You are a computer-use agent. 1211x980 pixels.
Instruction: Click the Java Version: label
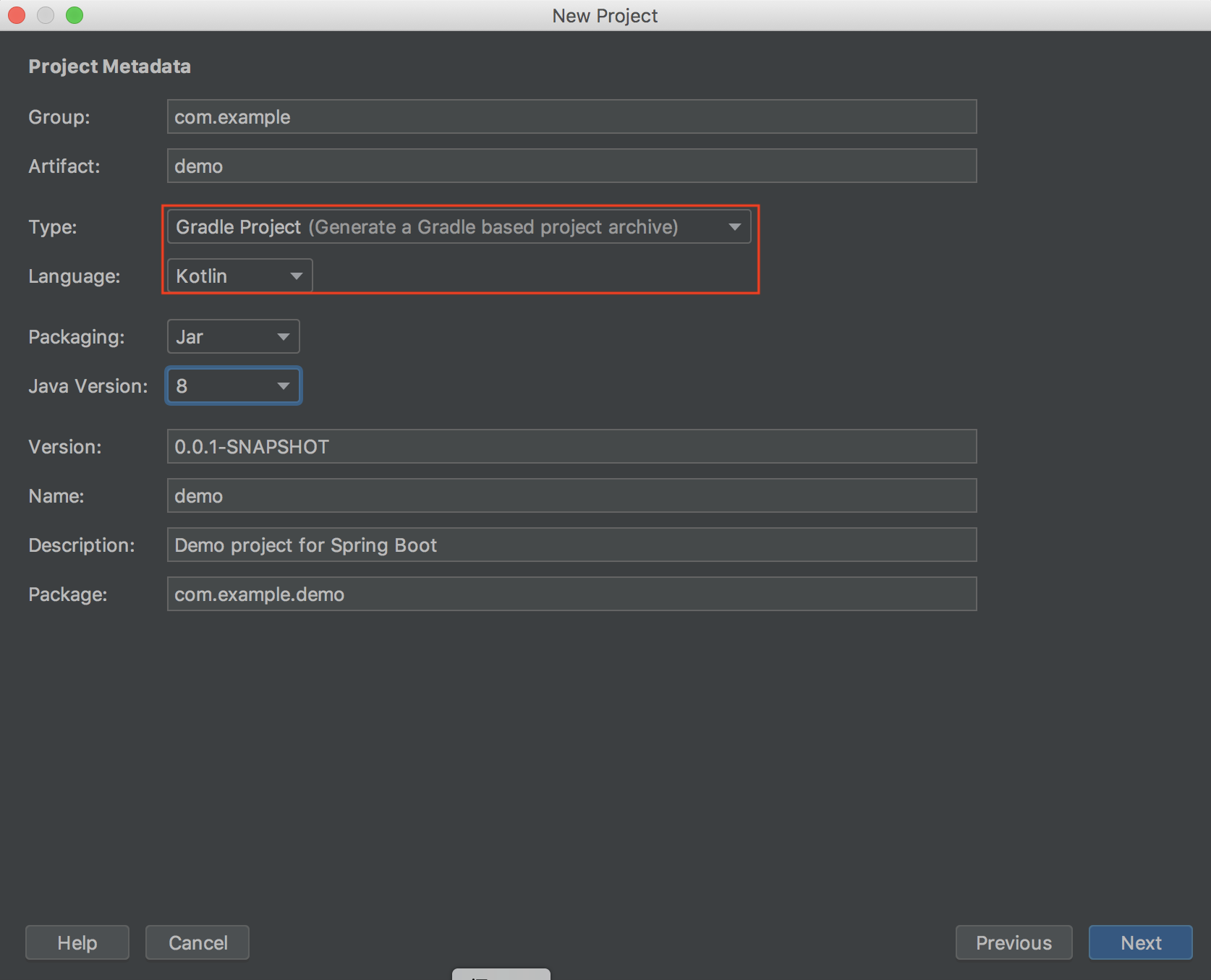tap(88, 386)
